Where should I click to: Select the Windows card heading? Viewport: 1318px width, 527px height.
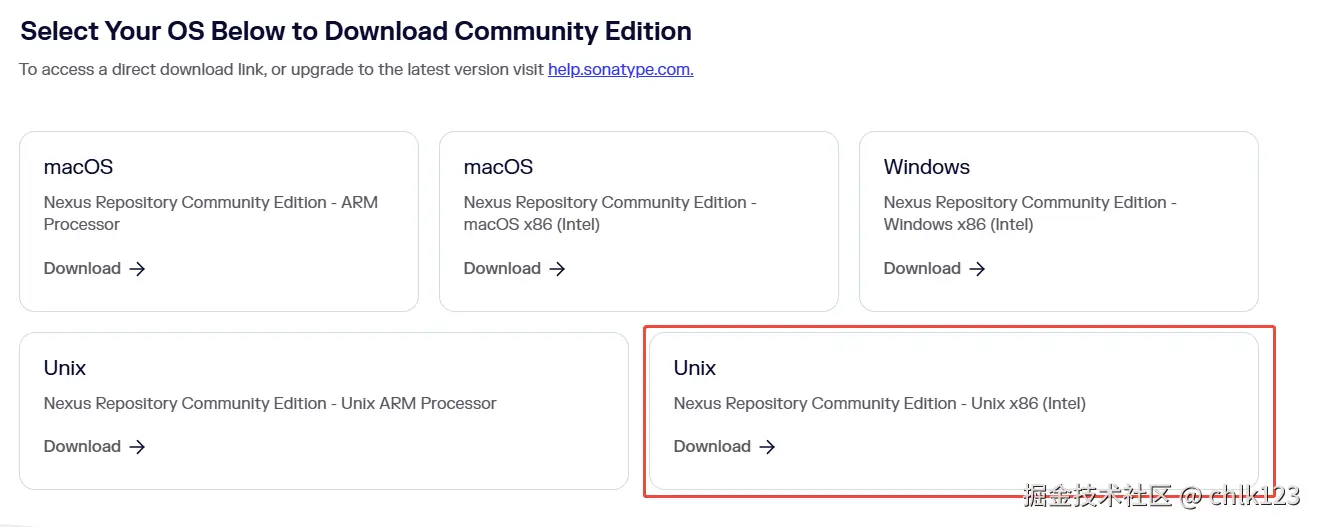[926, 167]
